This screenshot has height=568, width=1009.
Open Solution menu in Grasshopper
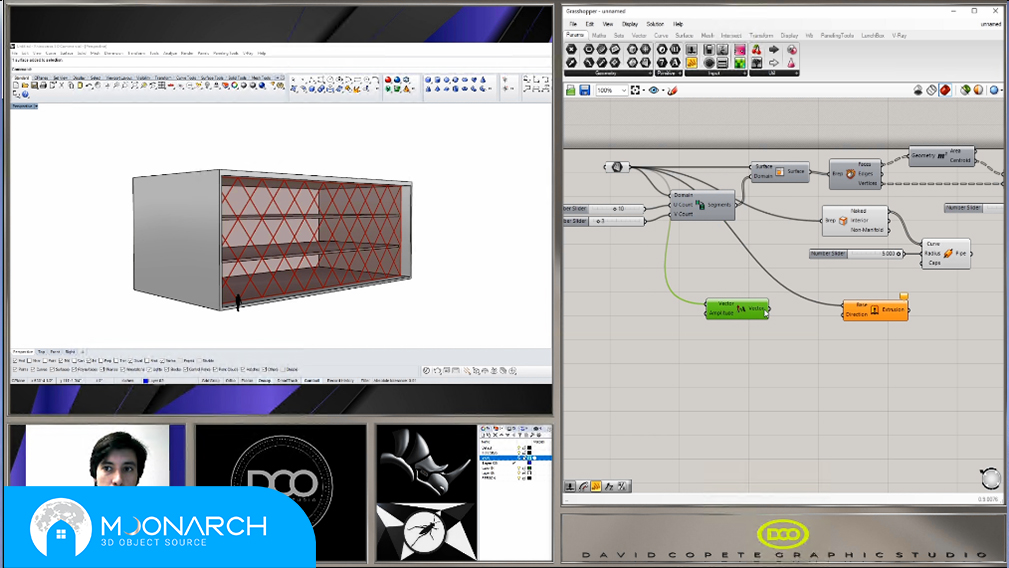point(655,24)
